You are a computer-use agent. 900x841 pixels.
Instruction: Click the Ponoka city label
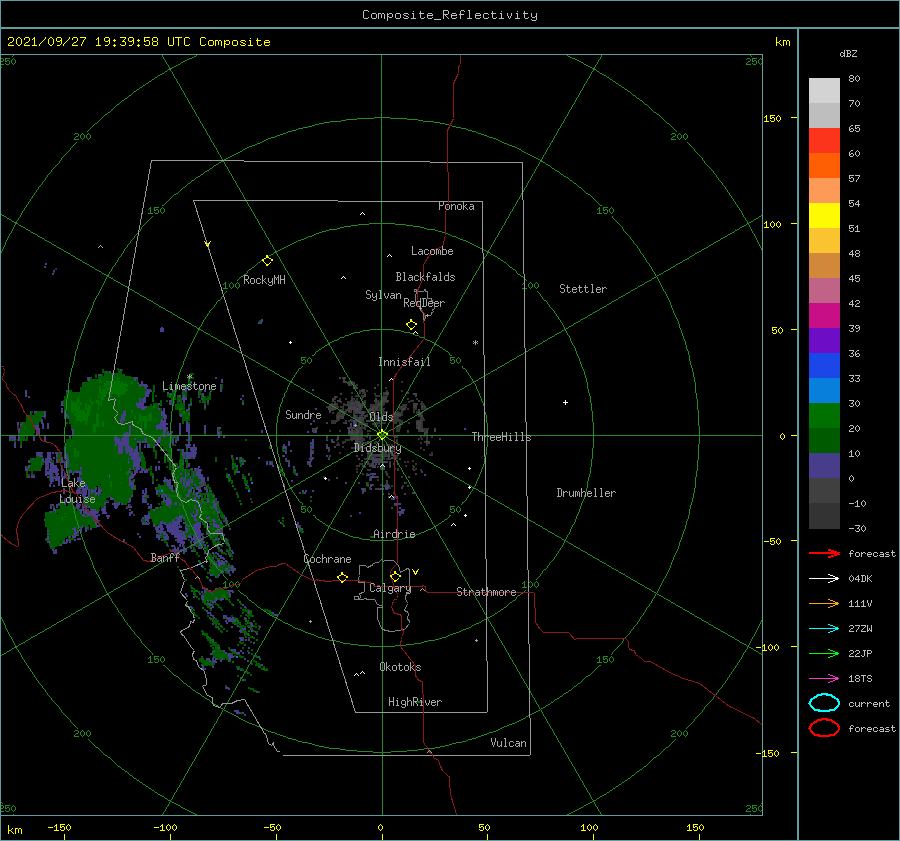[x=456, y=206]
